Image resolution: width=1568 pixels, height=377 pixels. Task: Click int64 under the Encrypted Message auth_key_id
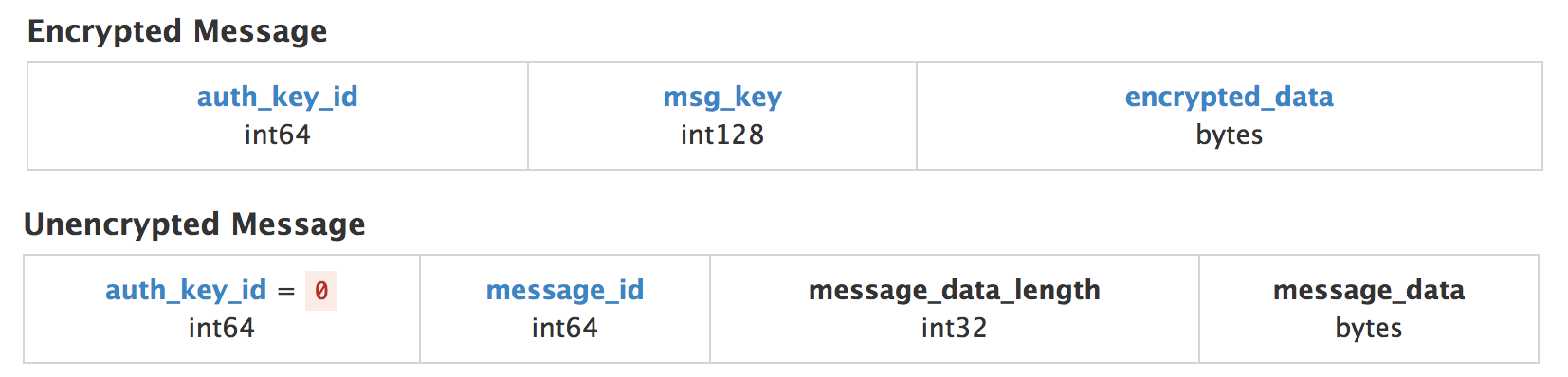[x=277, y=135]
